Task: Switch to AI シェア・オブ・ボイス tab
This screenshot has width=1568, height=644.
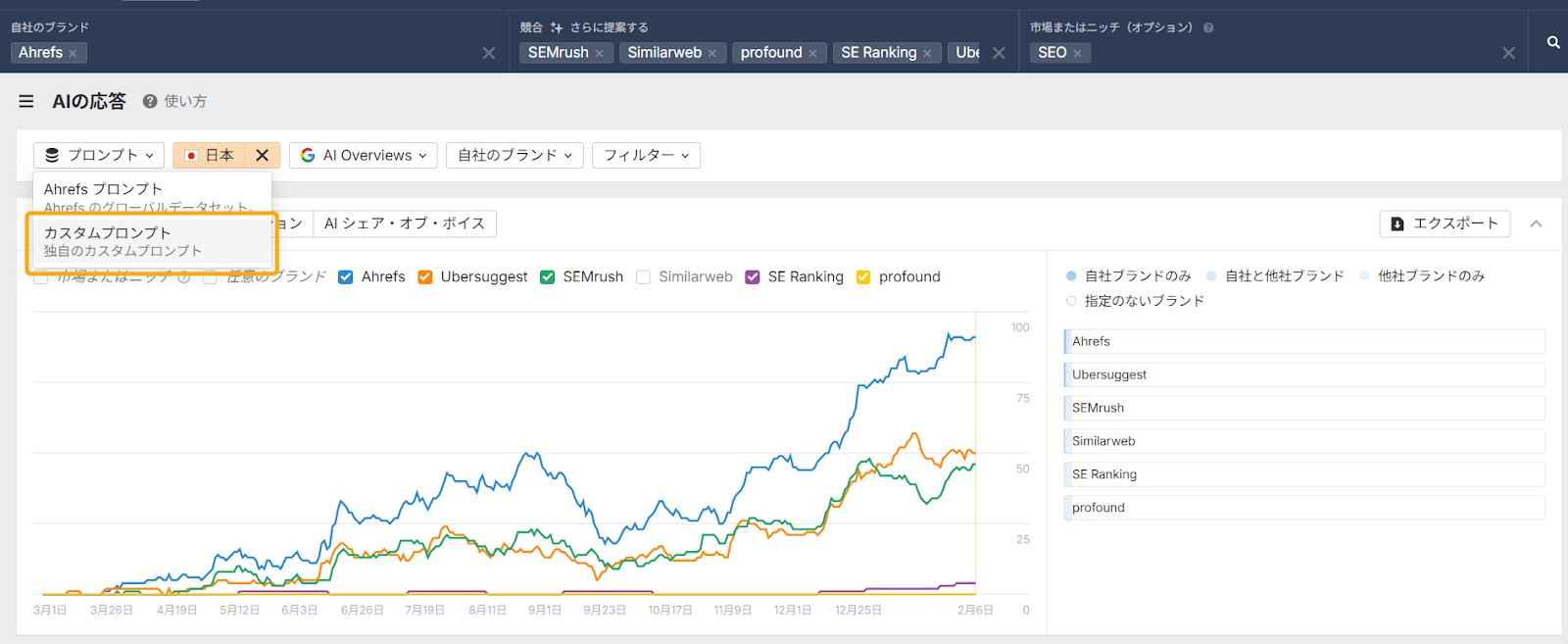Action: tap(404, 223)
